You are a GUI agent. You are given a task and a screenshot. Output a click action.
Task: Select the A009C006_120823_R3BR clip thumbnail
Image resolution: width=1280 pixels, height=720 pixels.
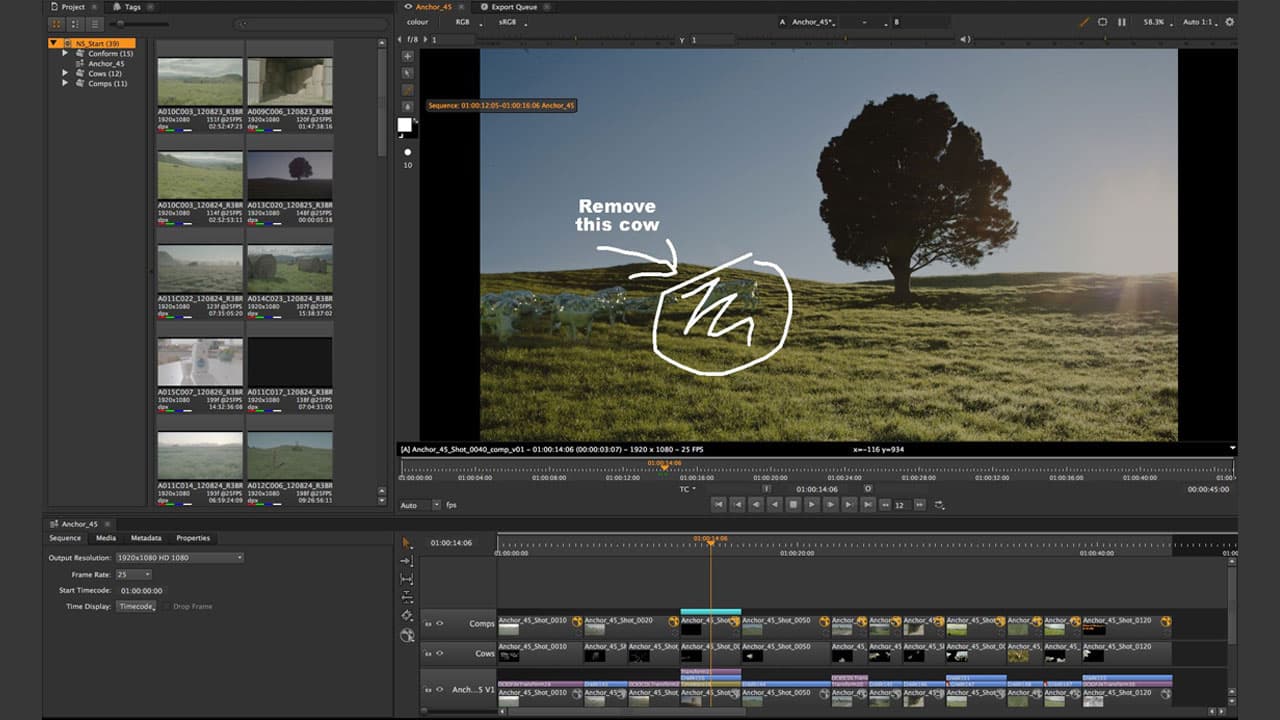pyautogui.click(x=289, y=82)
